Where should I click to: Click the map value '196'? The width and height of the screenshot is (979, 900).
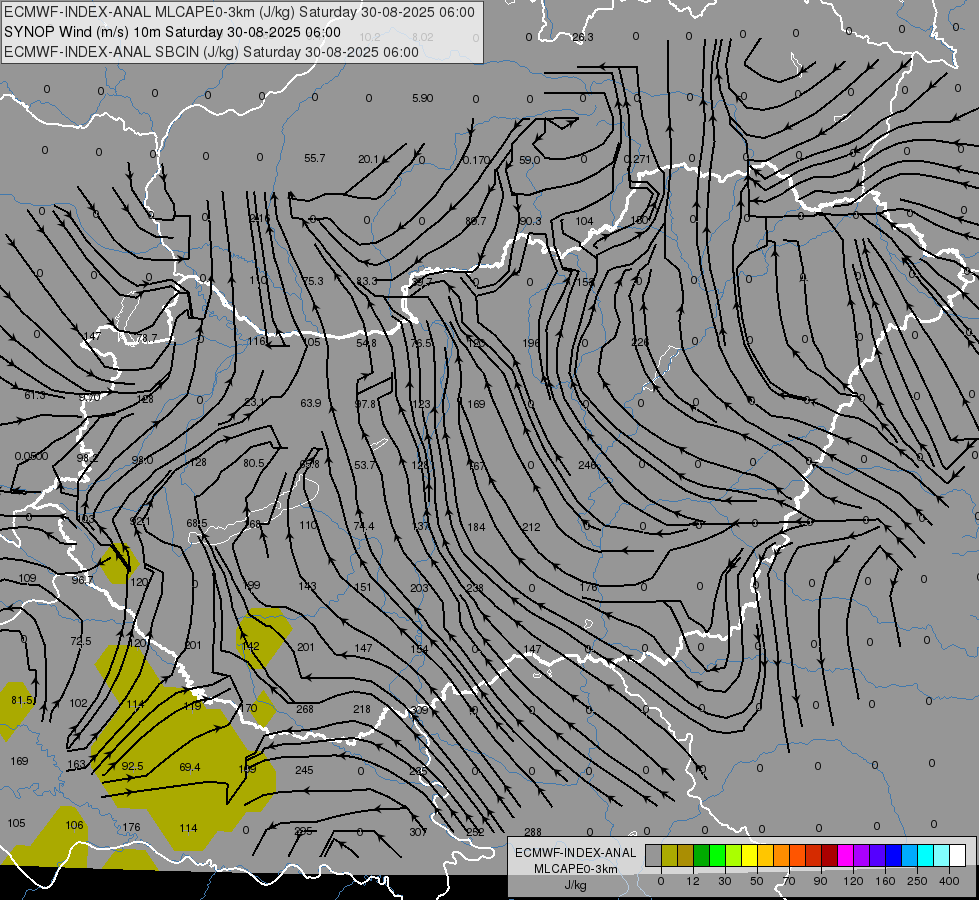click(x=531, y=343)
